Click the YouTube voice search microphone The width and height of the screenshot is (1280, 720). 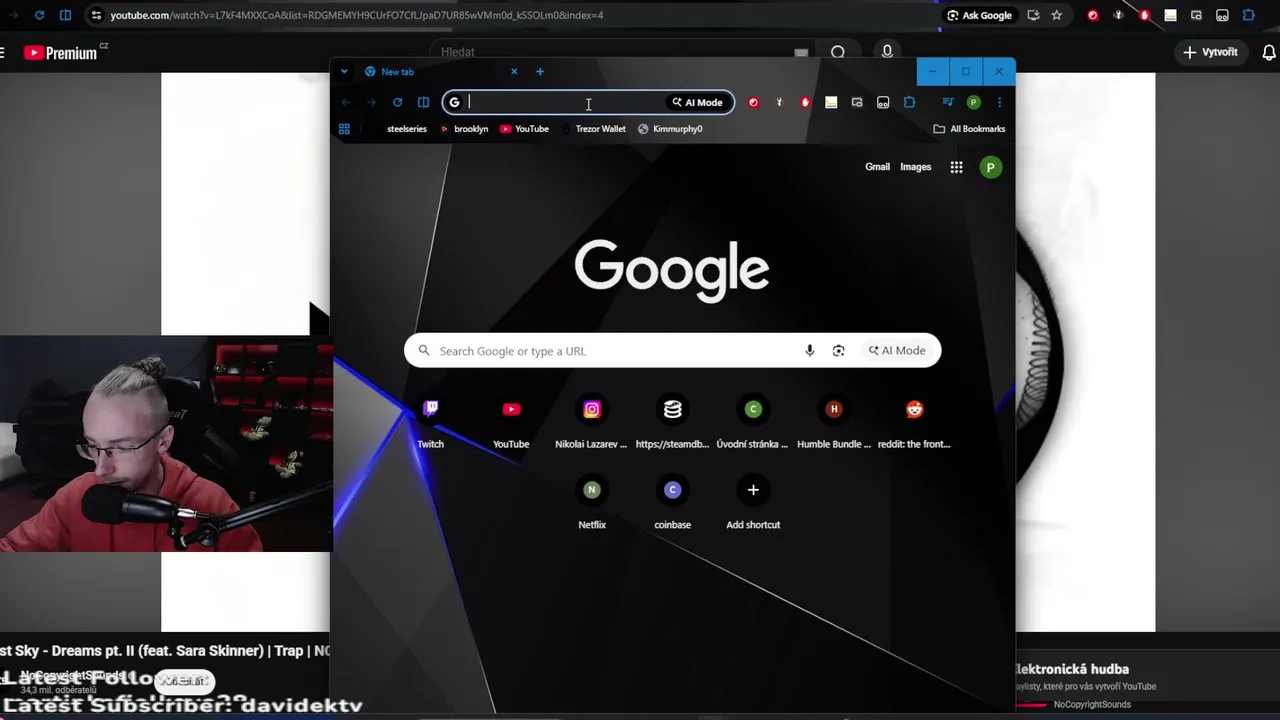[887, 52]
